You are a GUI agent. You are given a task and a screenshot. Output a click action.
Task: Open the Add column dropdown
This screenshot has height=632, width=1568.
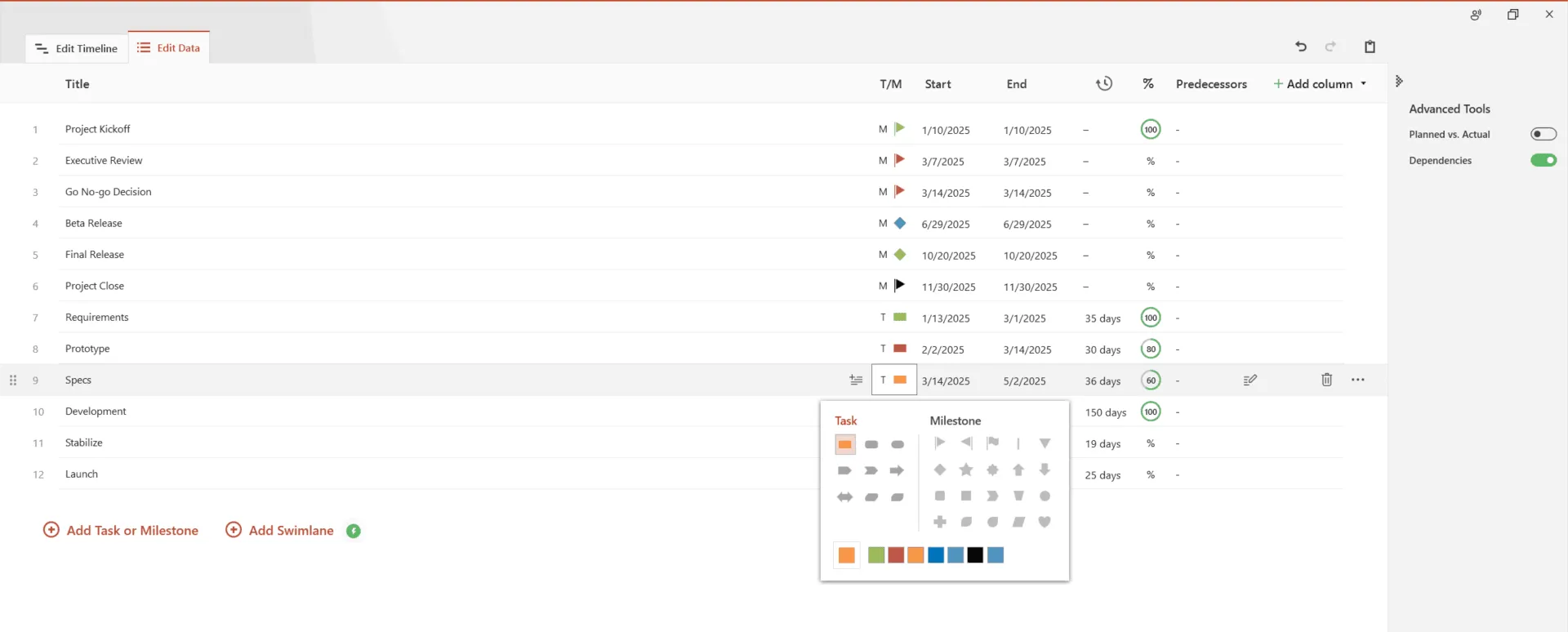point(1320,84)
